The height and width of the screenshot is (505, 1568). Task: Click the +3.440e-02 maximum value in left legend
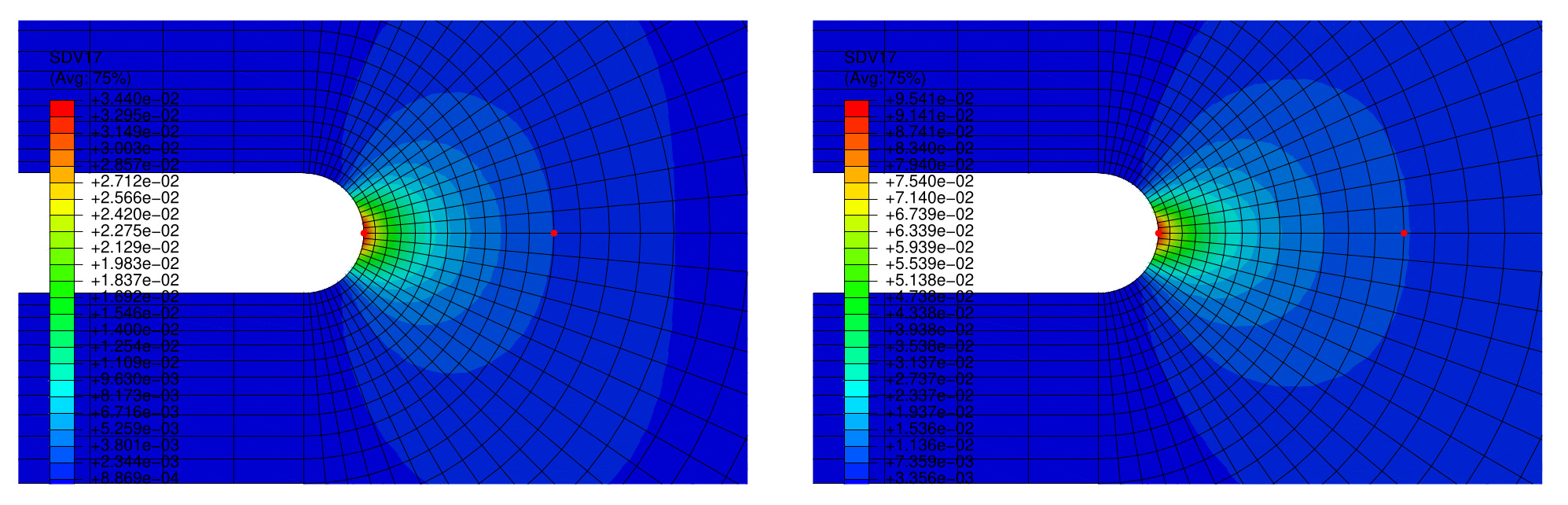[x=135, y=99]
